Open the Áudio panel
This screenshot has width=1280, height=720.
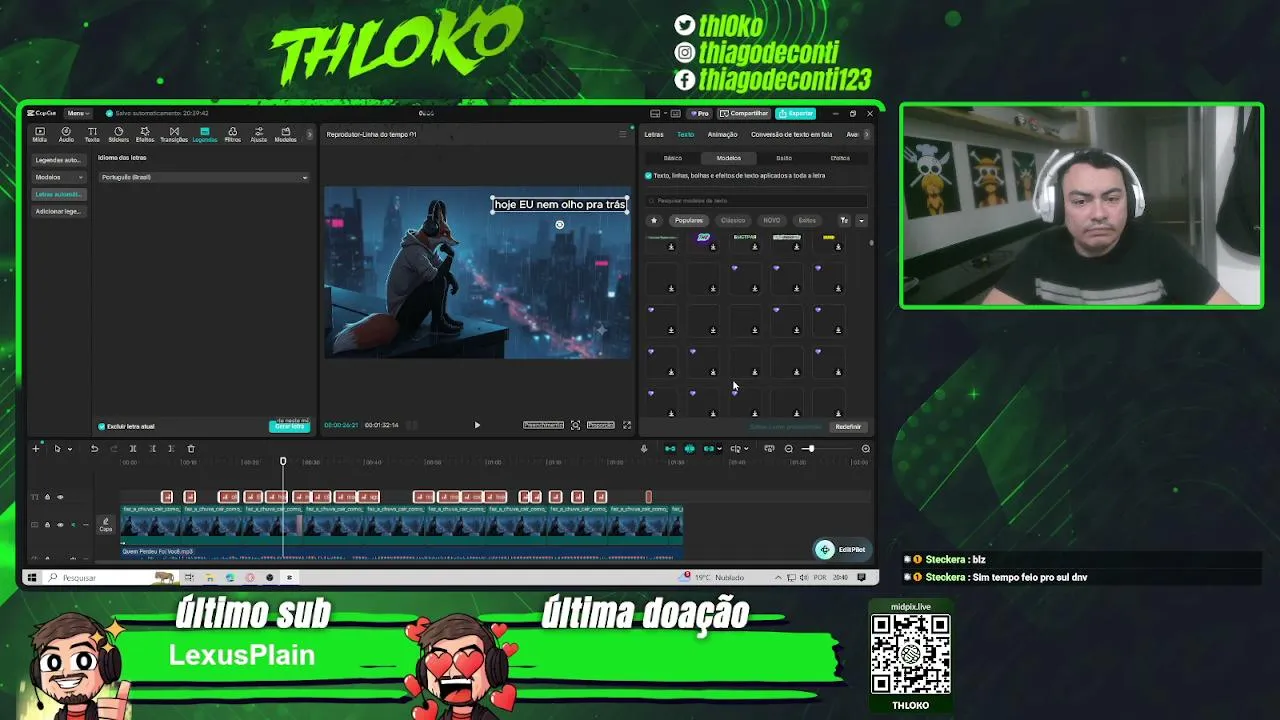coord(66,134)
